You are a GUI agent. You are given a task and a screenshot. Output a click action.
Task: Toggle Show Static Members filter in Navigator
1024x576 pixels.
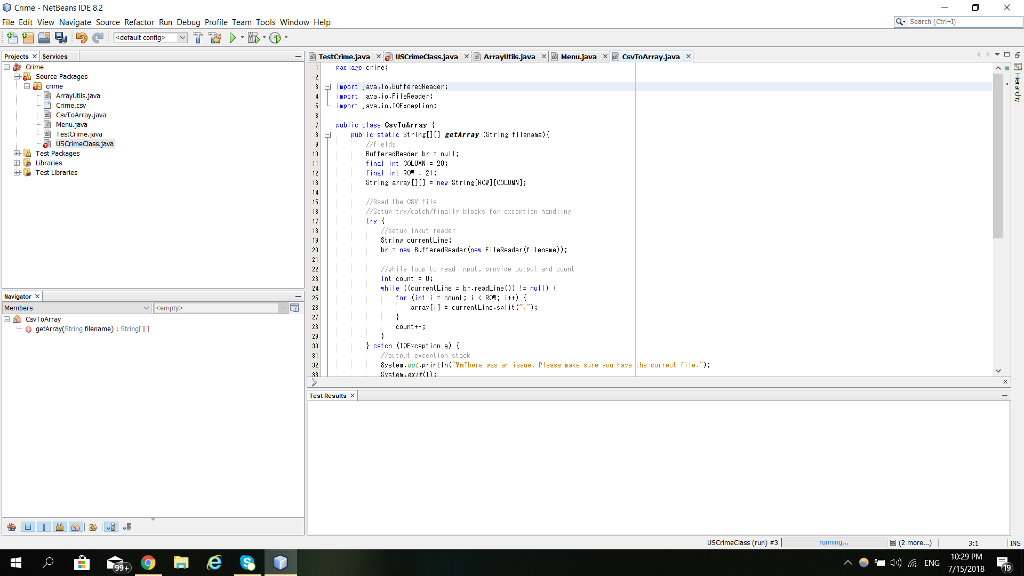coord(45,526)
